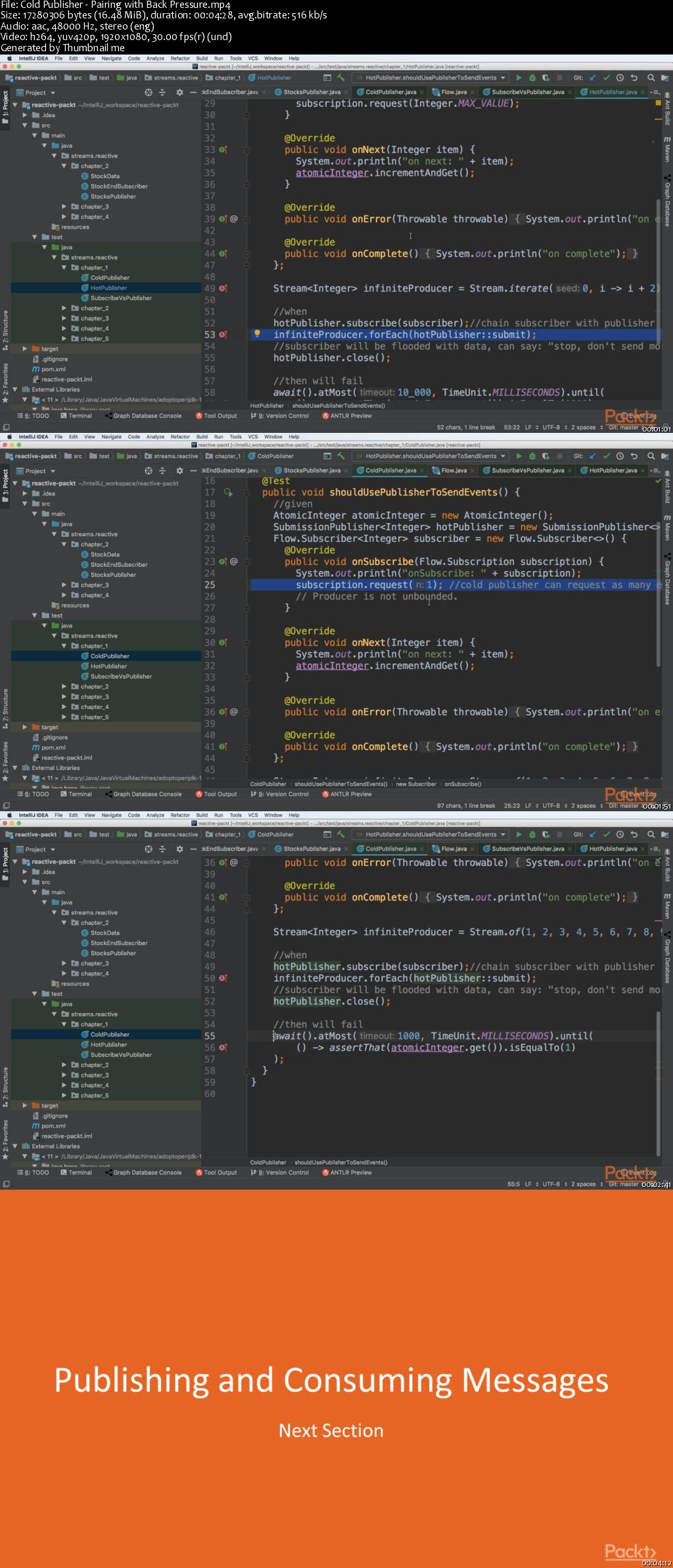
Task: Open the Refactor menu in 00:01:01 frame
Action: (180, 58)
